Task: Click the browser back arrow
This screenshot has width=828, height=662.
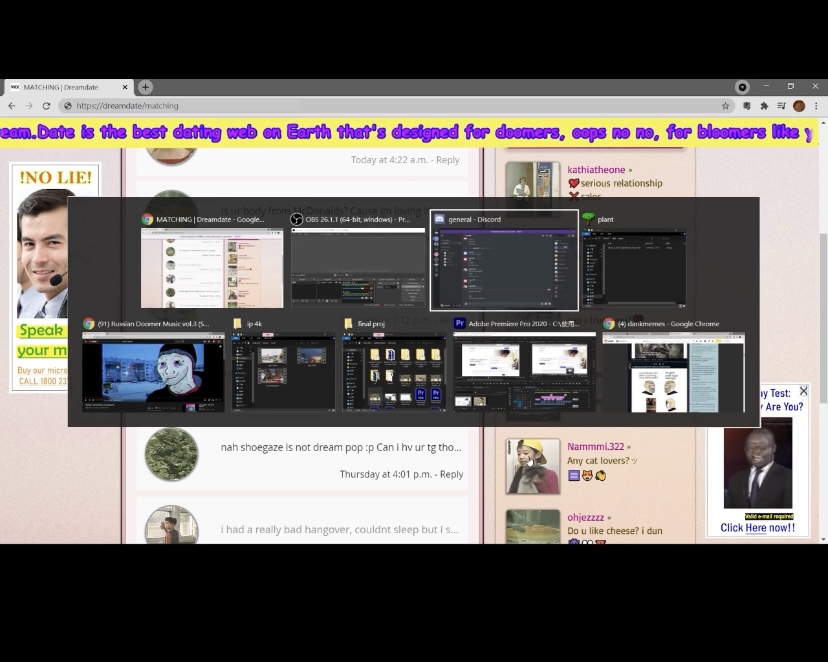Action: (12, 106)
